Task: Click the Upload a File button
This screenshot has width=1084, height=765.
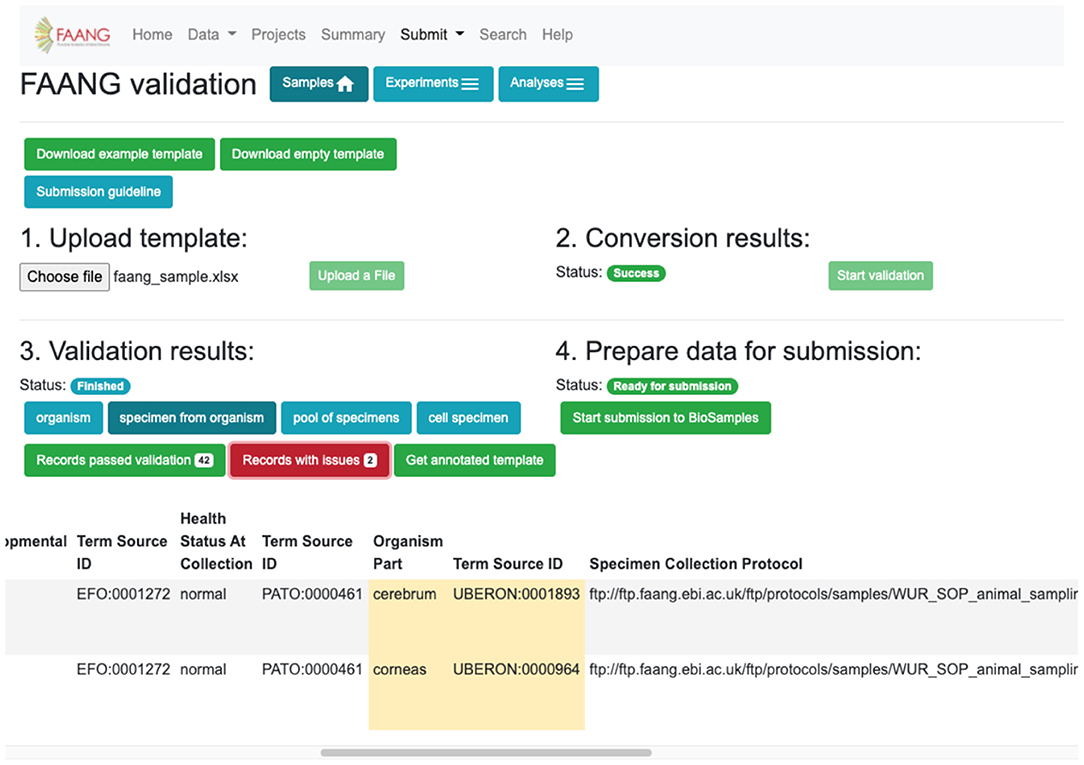Action: tap(356, 276)
